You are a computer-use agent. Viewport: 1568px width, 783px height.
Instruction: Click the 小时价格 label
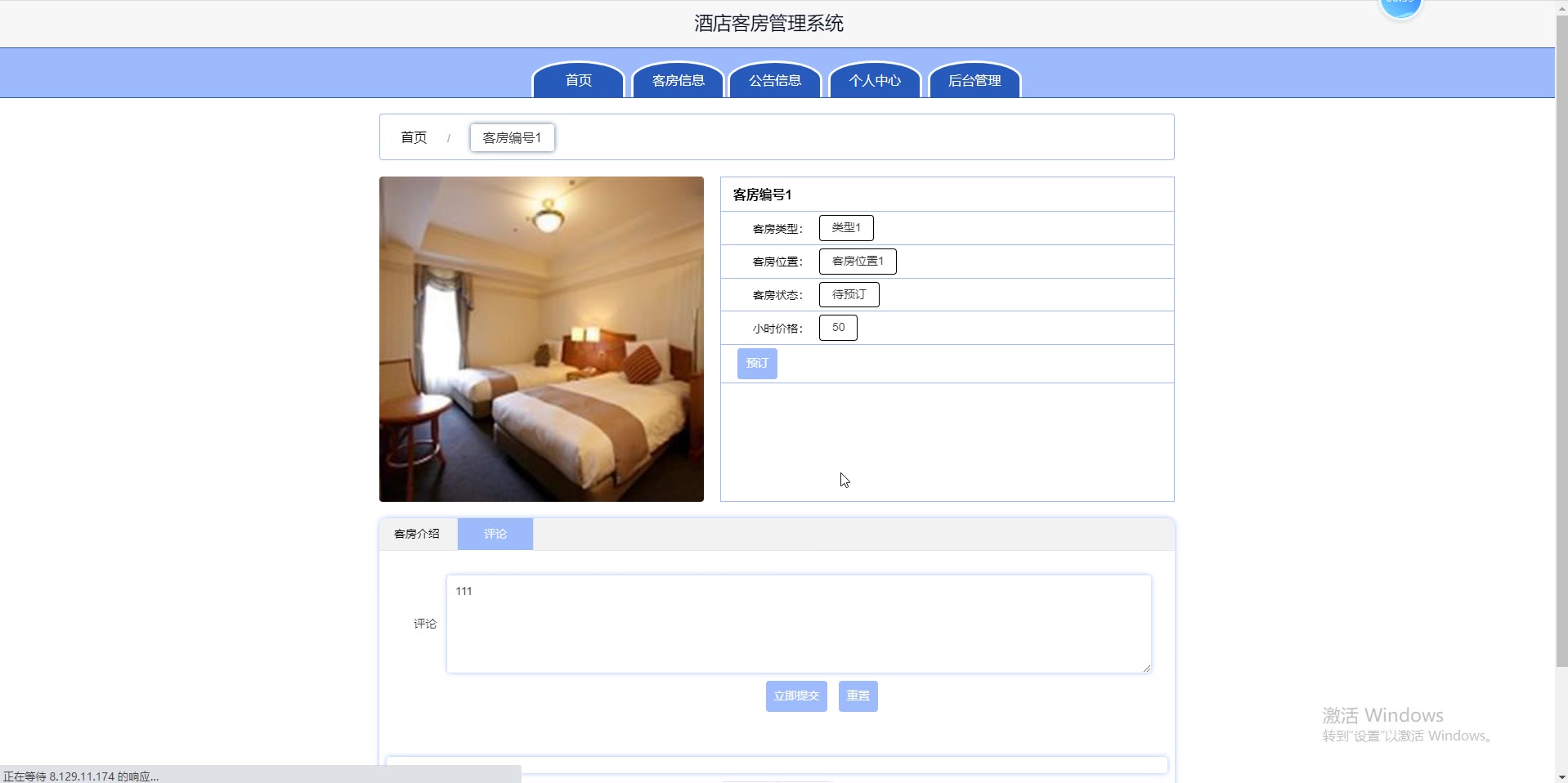[777, 329]
